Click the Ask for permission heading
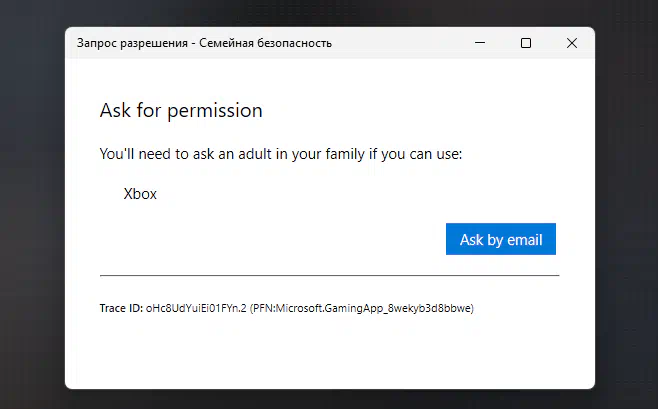This screenshot has width=658, height=409. click(x=181, y=111)
